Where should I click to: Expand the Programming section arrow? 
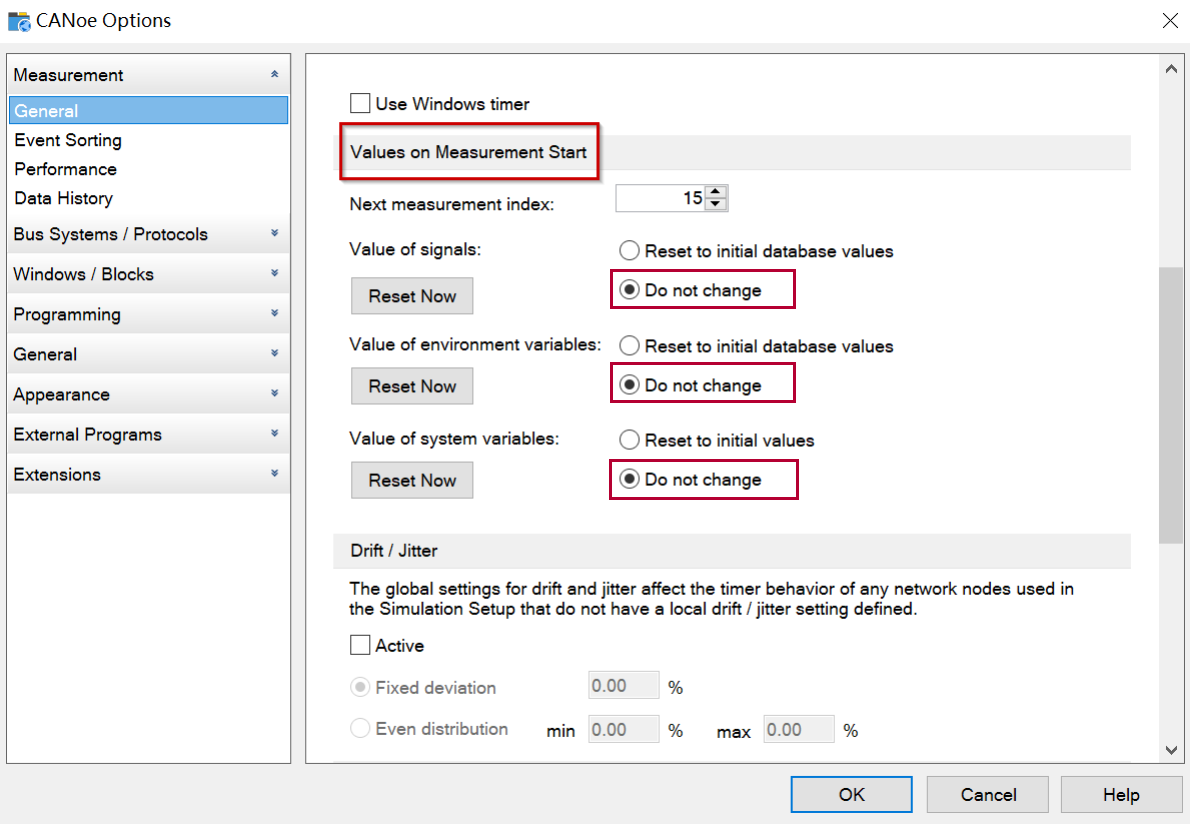click(274, 314)
